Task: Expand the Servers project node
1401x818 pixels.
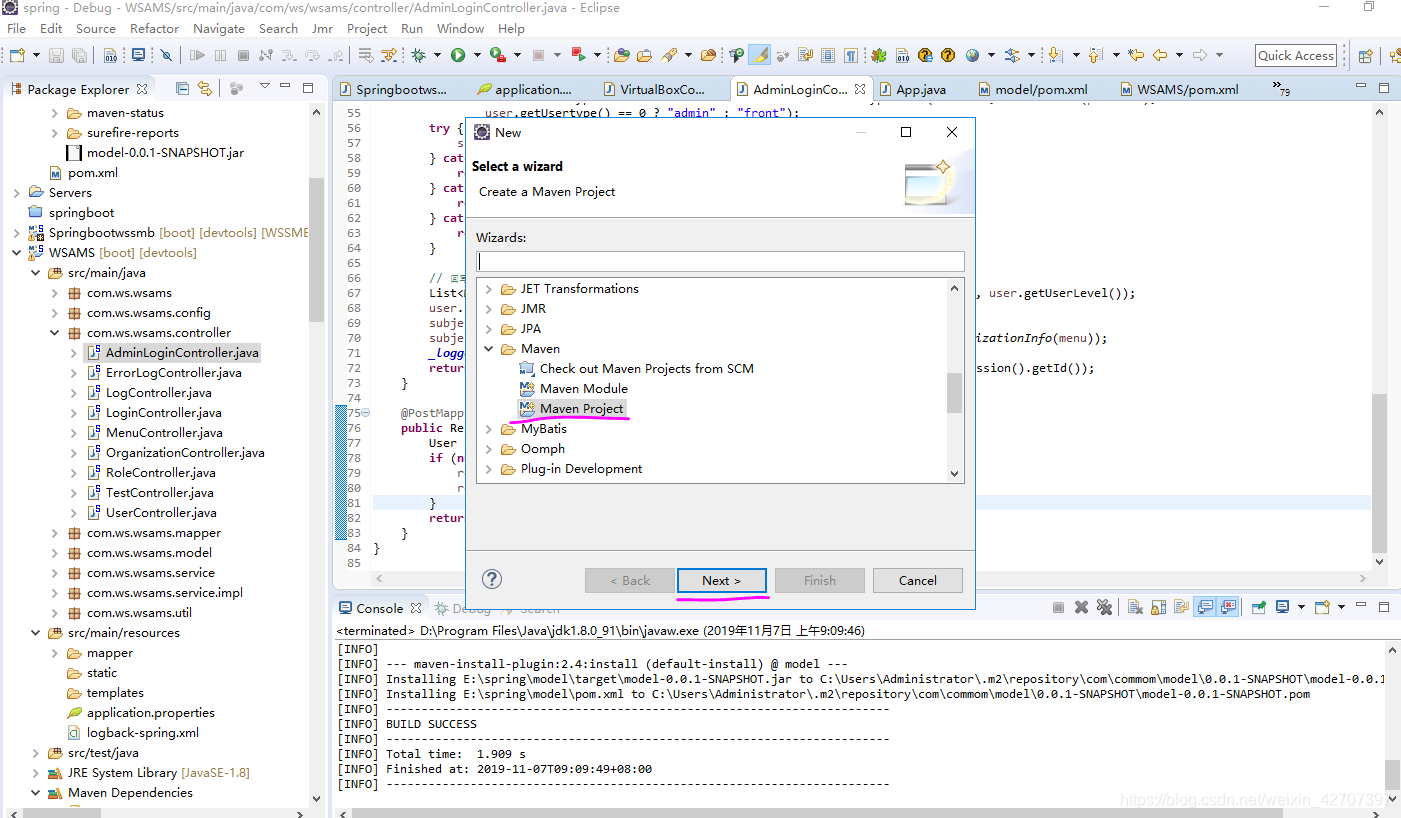Action: click(x=17, y=193)
